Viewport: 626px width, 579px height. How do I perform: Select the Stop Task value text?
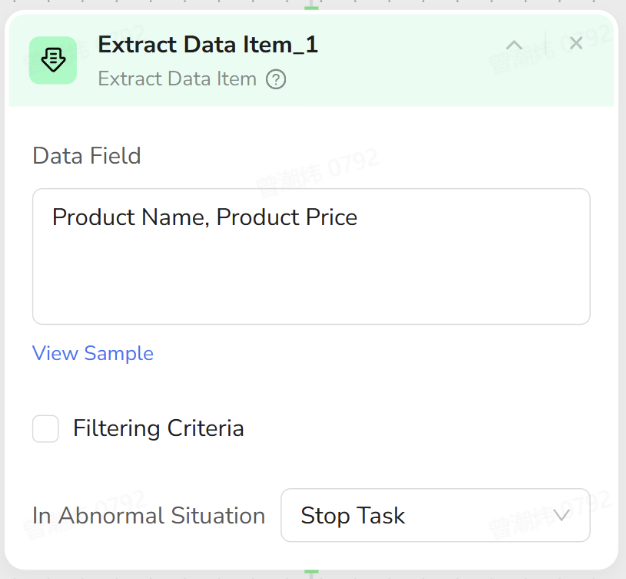click(x=353, y=516)
